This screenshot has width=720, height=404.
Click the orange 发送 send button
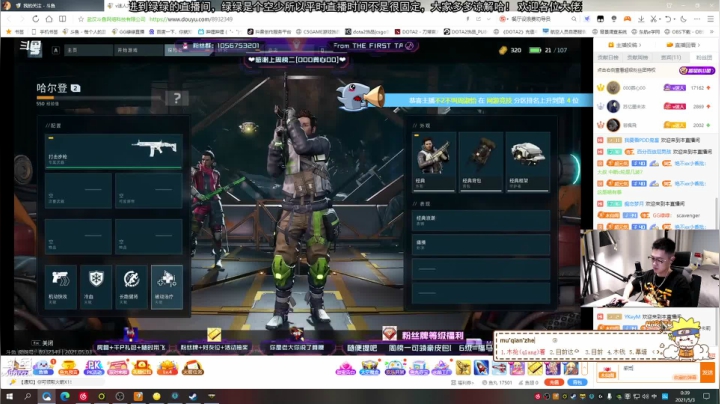point(708,372)
